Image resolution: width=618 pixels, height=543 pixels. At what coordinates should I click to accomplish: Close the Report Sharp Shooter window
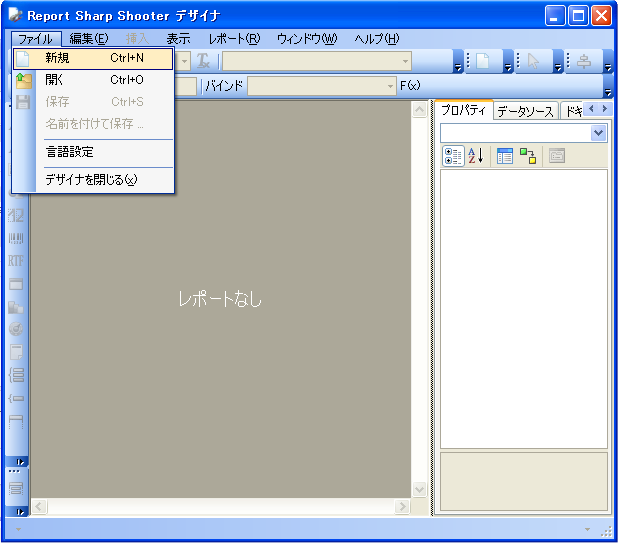[601, 16]
